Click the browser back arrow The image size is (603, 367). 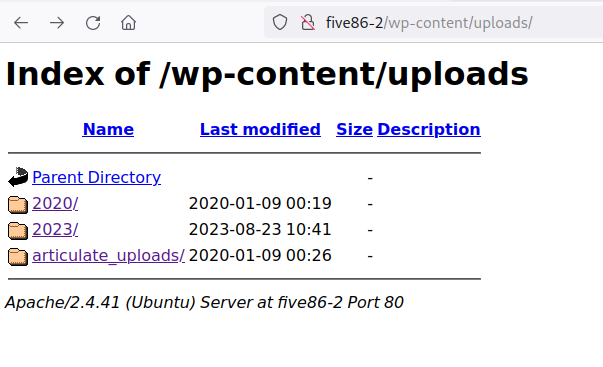(x=21, y=23)
